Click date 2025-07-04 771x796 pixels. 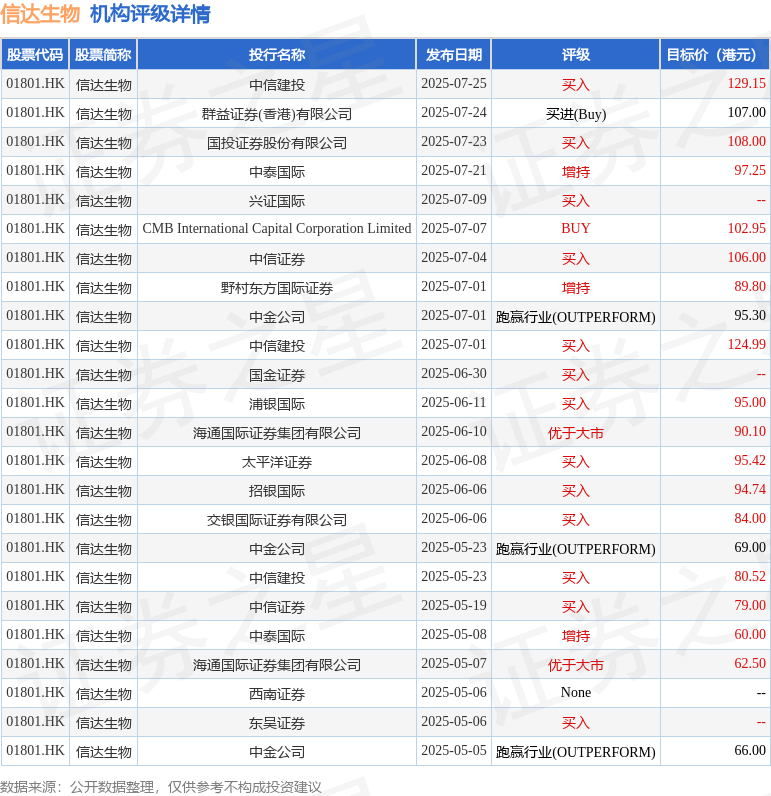(x=454, y=257)
